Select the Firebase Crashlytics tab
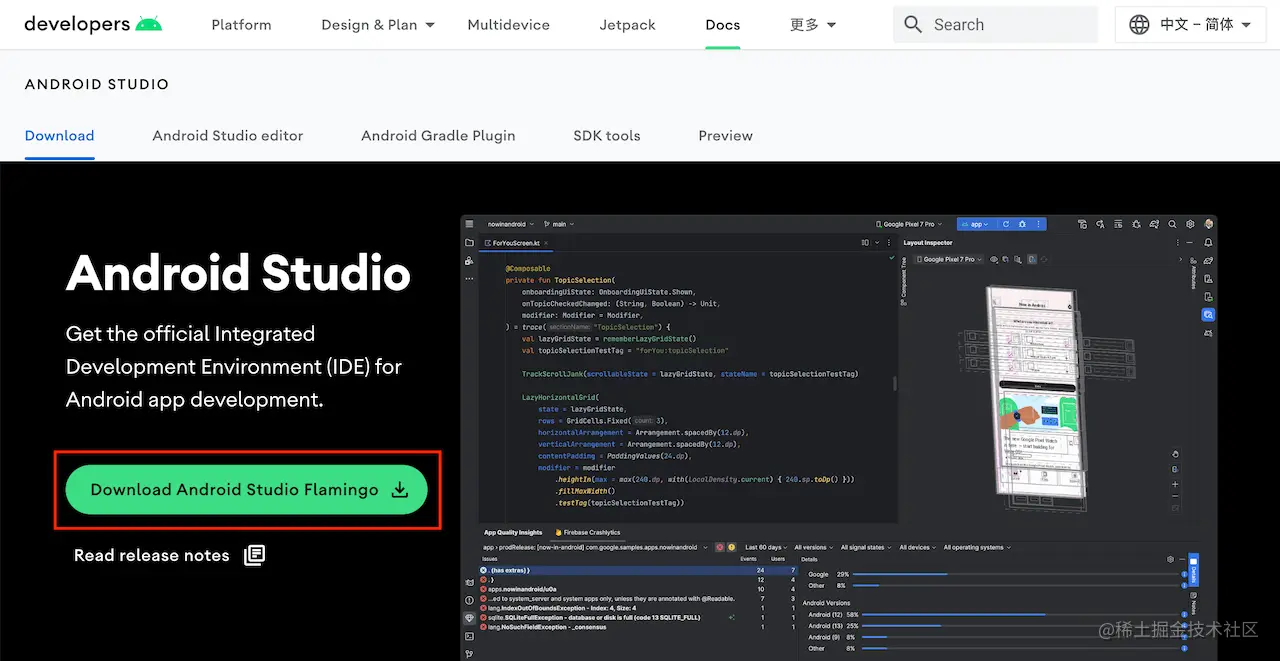This screenshot has height=661, width=1280. coord(588,533)
